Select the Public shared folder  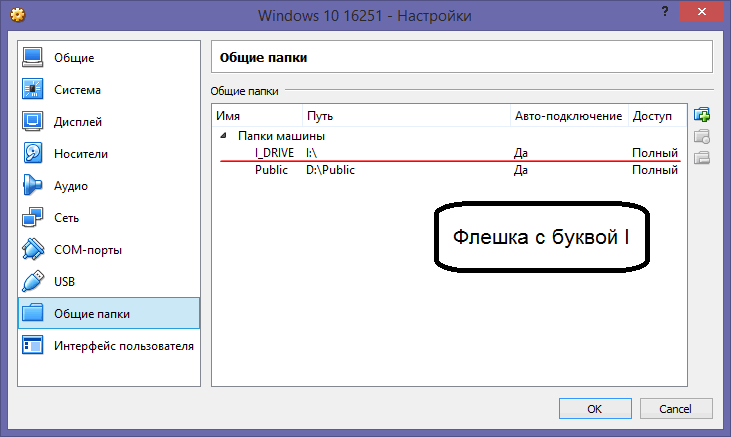pos(271,170)
